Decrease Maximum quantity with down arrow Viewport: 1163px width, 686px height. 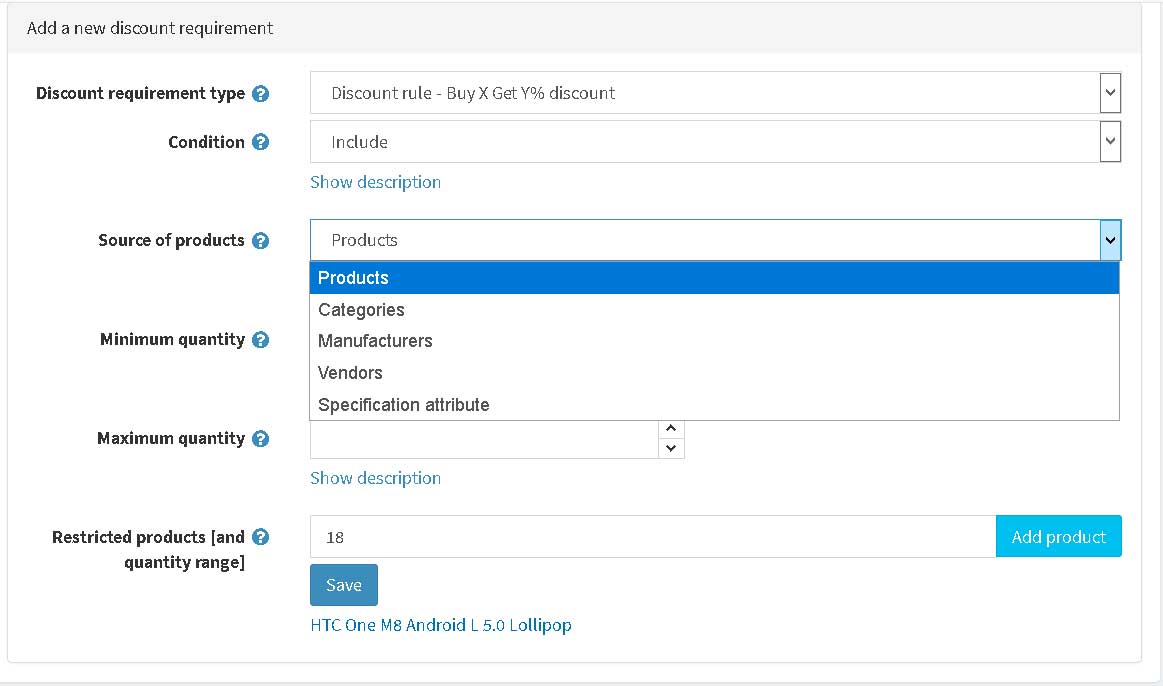tap(671, 448)
